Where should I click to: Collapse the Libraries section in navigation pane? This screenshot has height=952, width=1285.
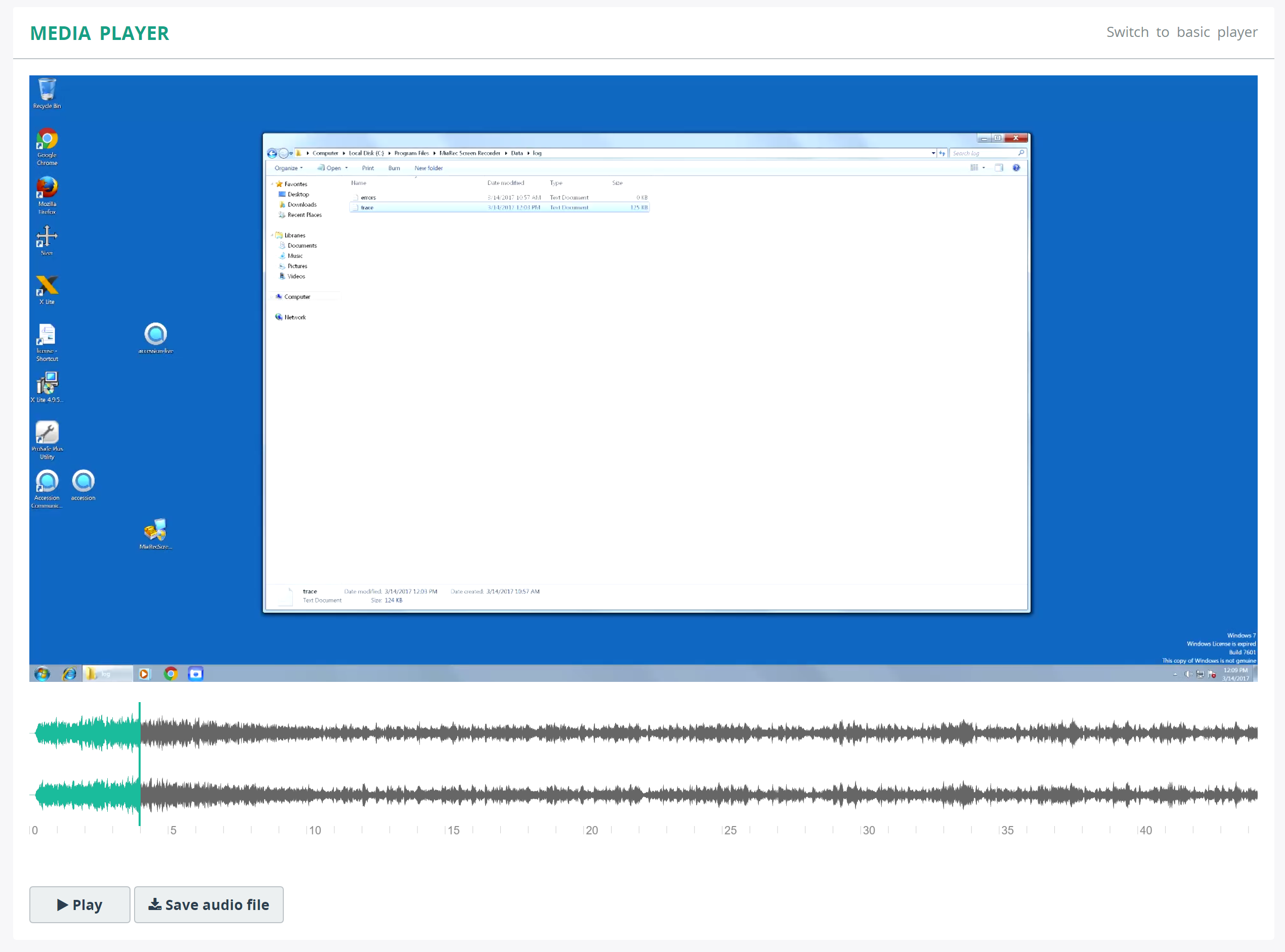click(x=273, y=235)
